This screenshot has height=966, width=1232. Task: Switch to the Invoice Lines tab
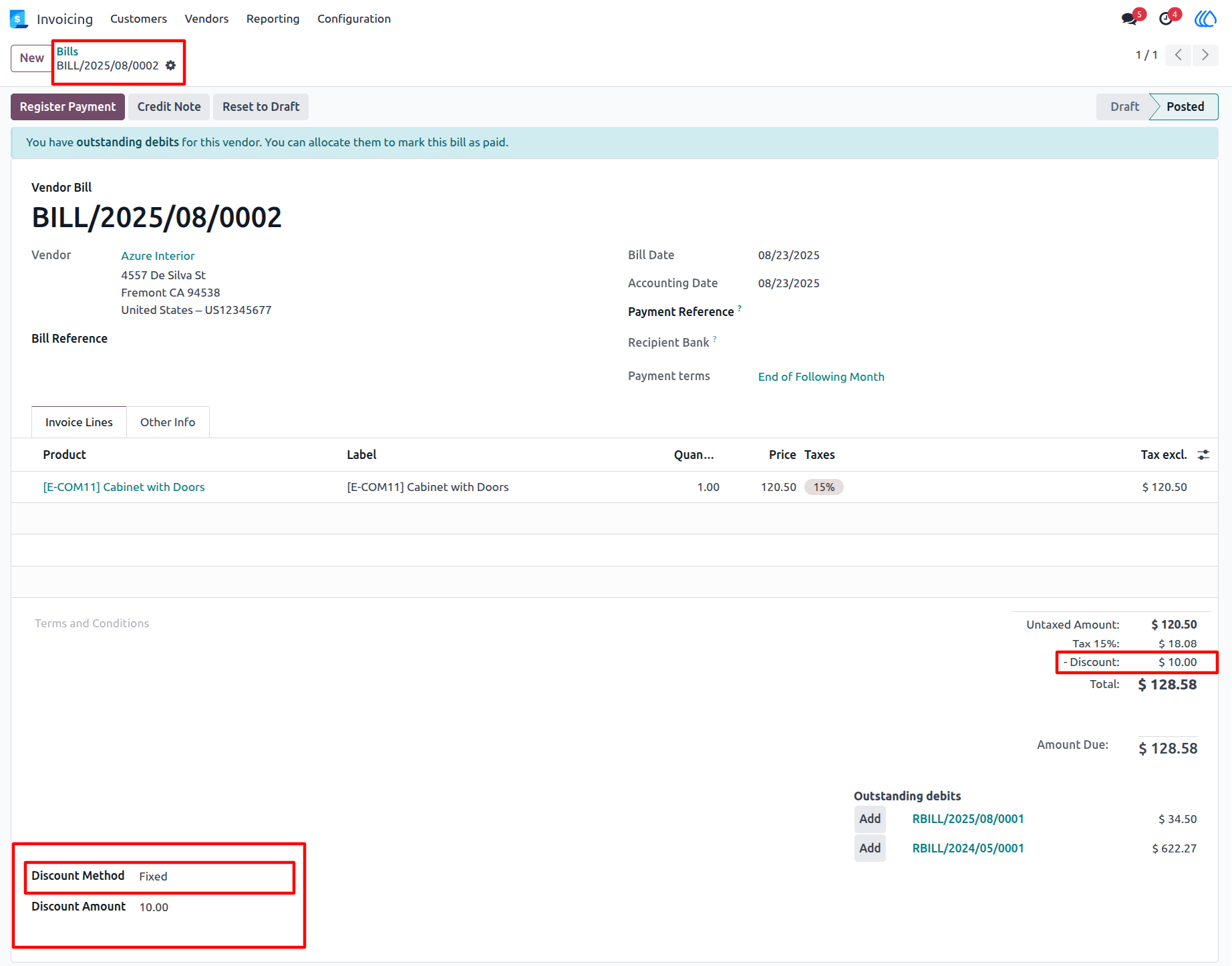pyautogui.click(x=79, y=422)
